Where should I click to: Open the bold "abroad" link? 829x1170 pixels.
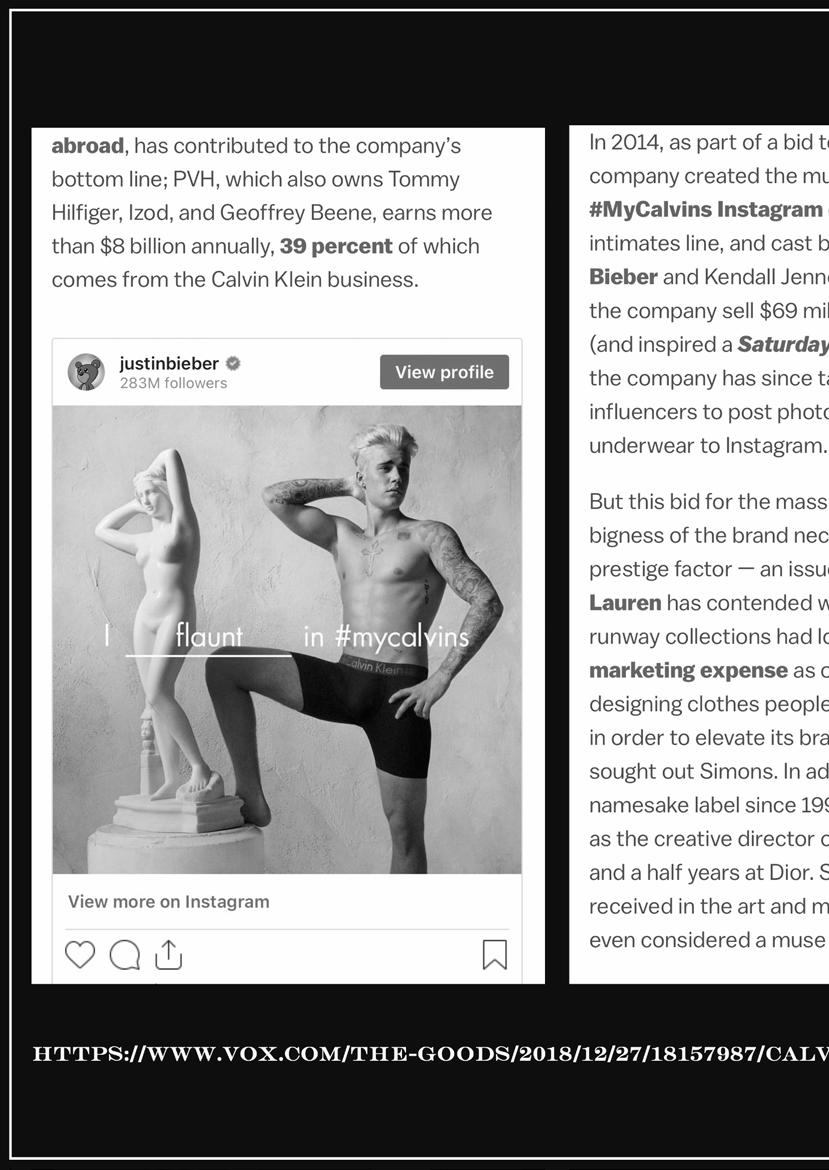click(x=87, y=146)
